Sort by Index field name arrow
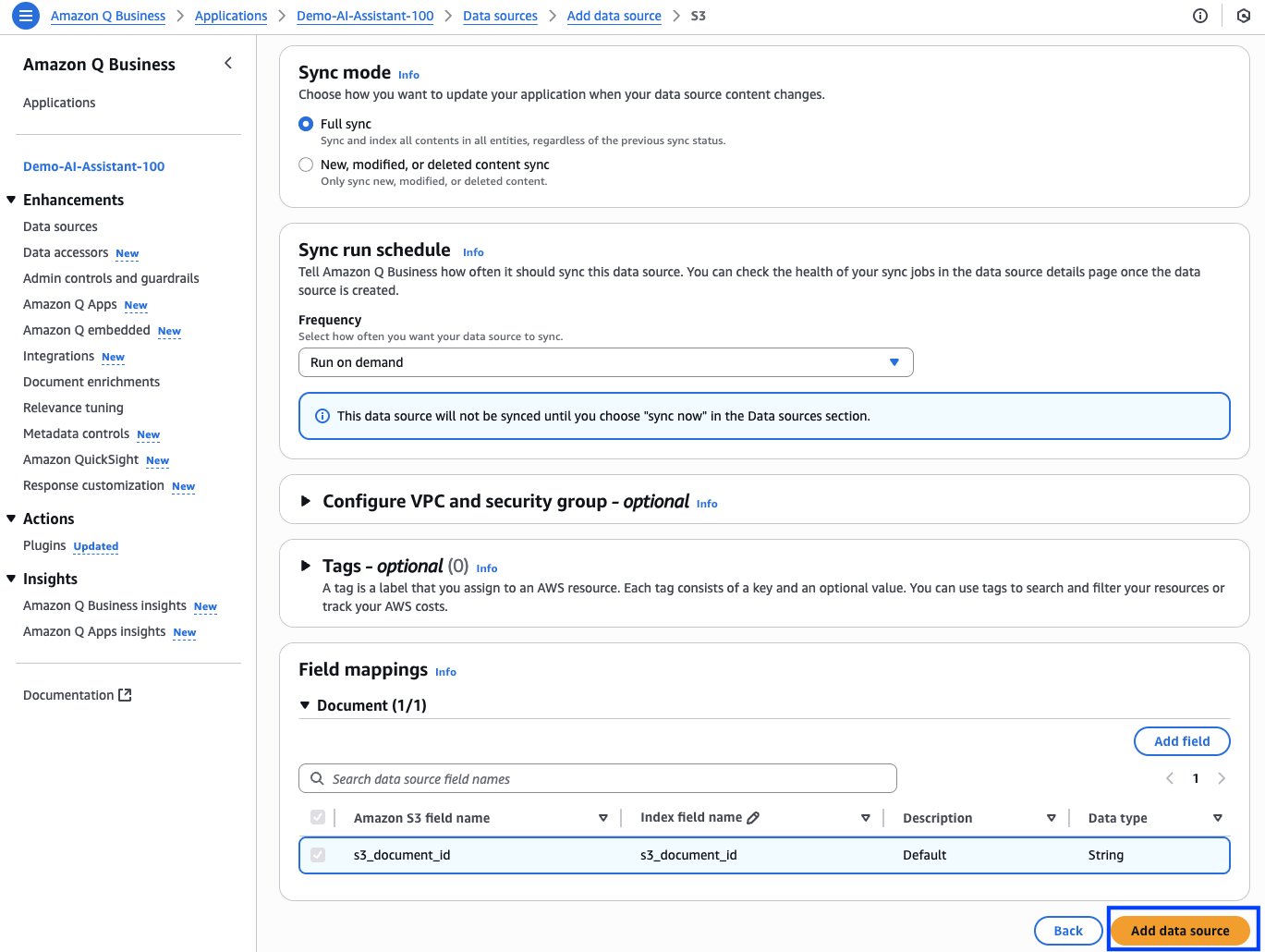This screenshot has height=952, width=1265. tap(866, 818)
